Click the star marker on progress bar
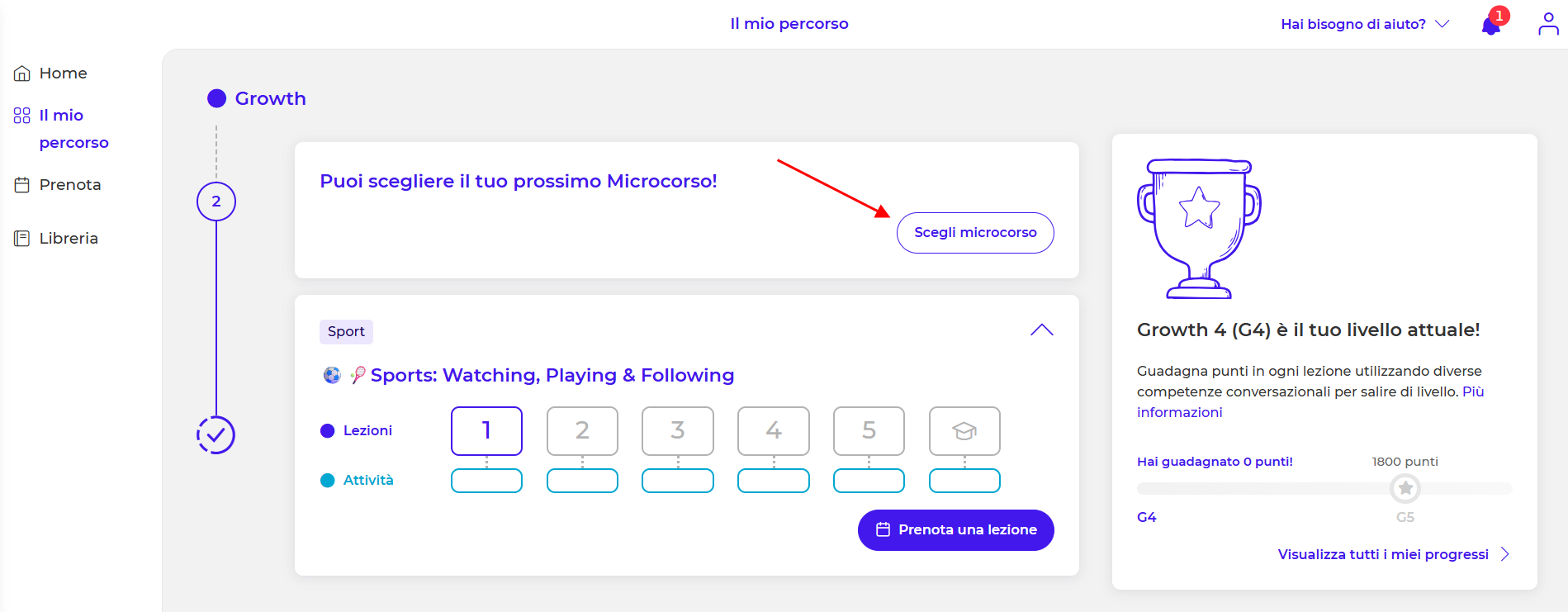Image resolution: width=1568 pixels, height=612 pixels. tap(1405, 488)
